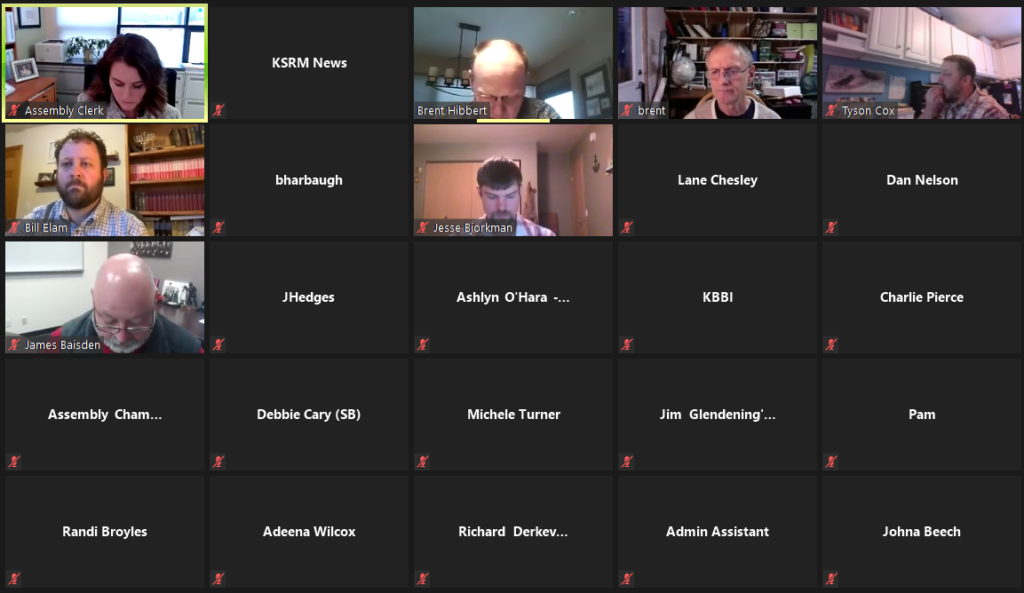This screenshot has height=593, width=1024.
Task: Select the Assembly Clerk video thumbnail
Action: coord(105,63)
